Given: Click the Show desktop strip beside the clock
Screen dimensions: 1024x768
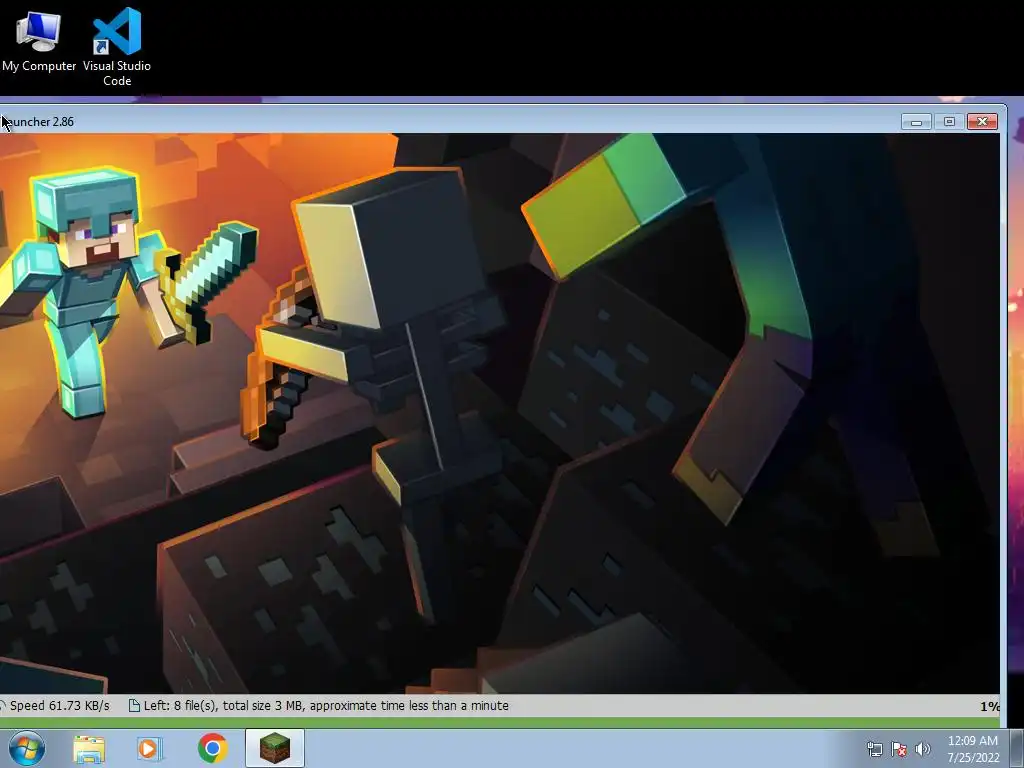Looking at the screenshot, I should 1016,748.
